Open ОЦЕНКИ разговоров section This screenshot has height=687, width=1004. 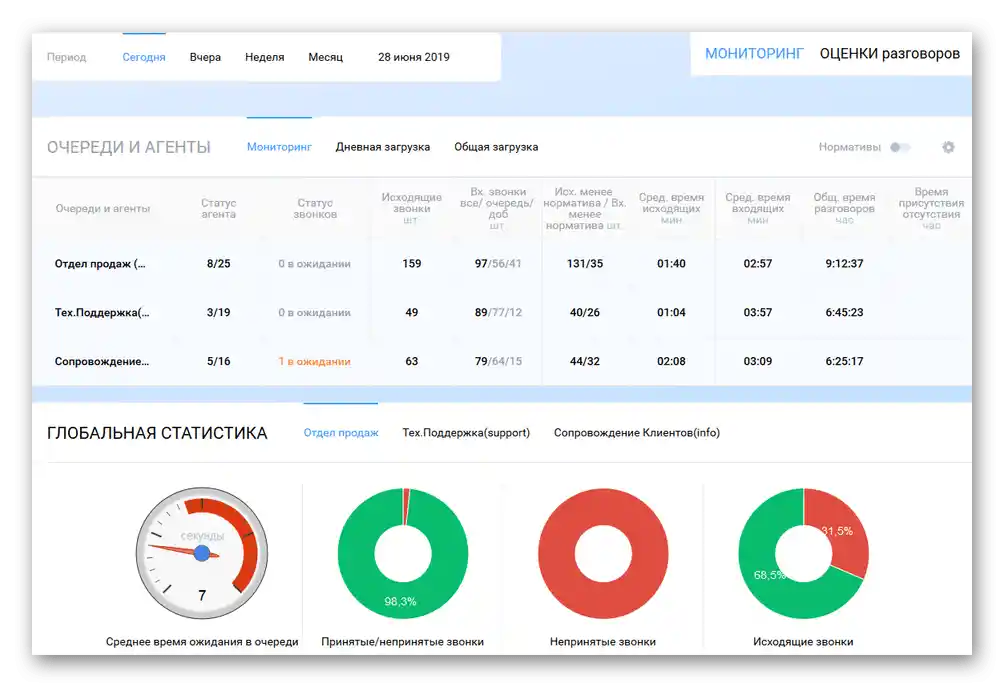tap(889, 54)
